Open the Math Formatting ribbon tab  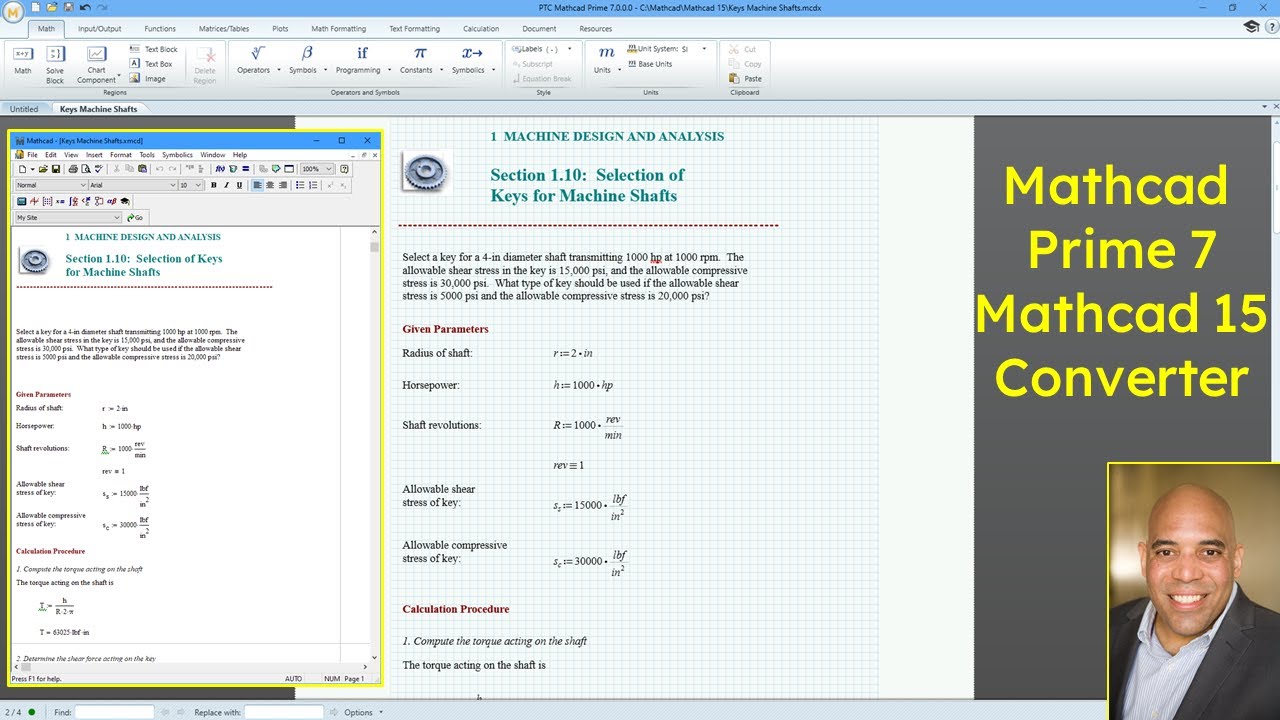pos(340,29)
